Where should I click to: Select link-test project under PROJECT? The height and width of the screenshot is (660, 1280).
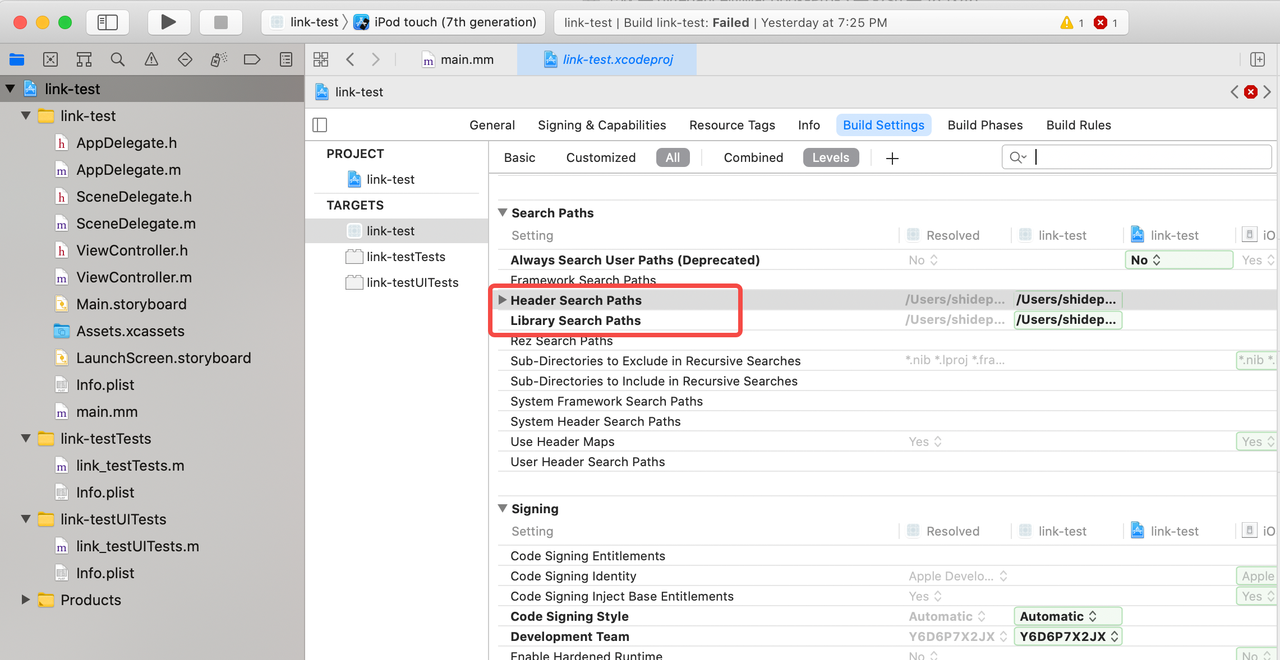pyautogui.click(x=380, y=179)
